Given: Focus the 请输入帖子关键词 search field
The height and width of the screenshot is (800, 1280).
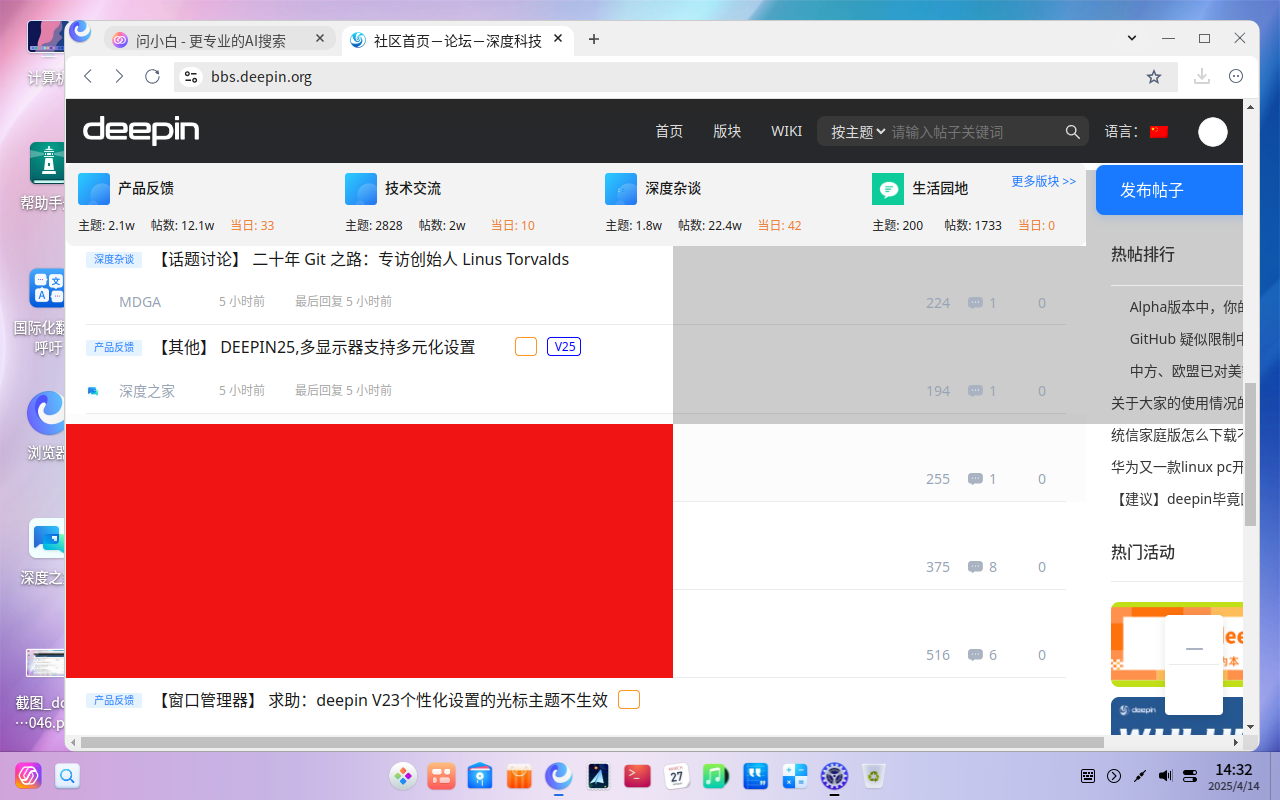Looking at the screenshot, I should 973,132.
